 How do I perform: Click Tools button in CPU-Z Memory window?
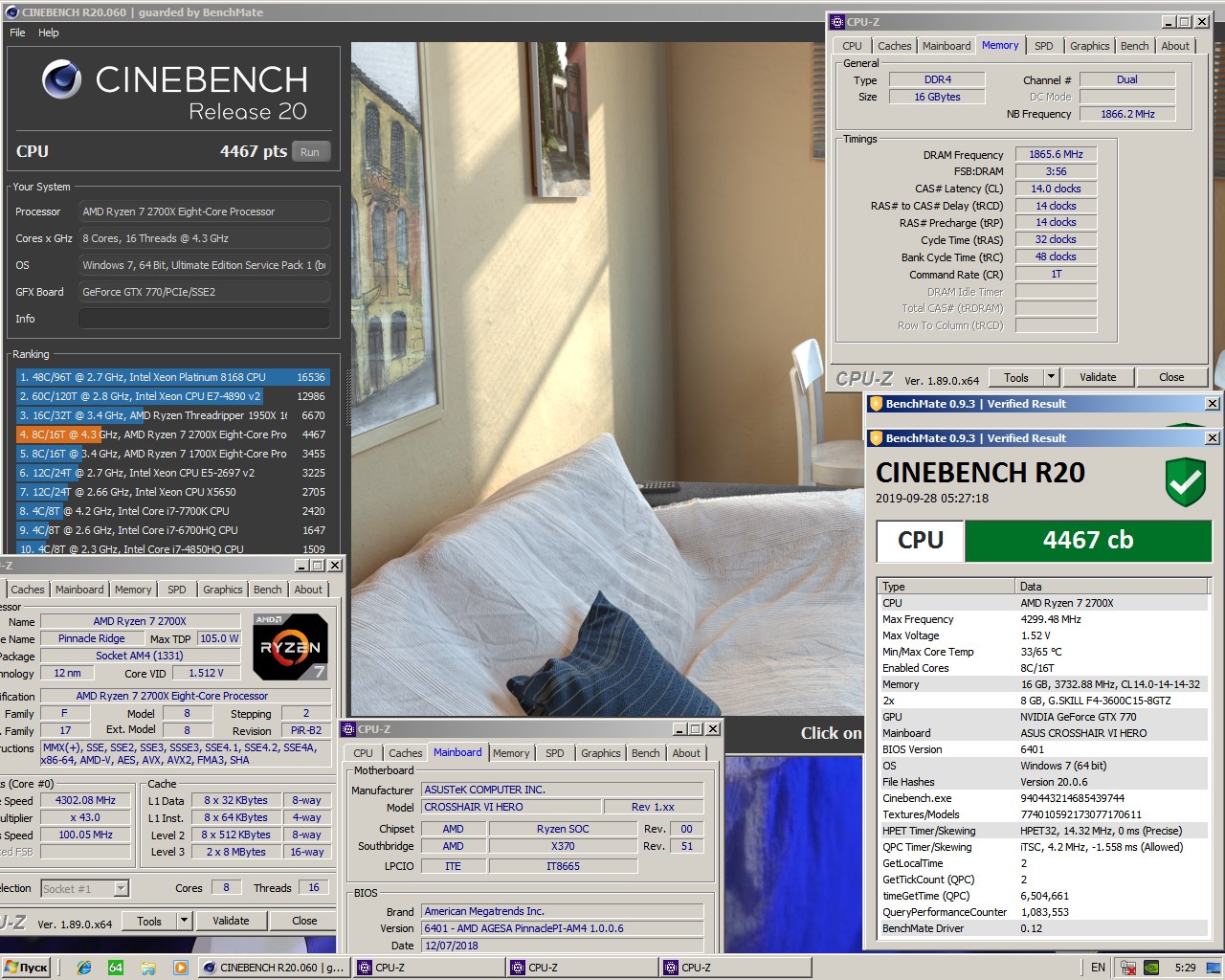[x=1016, y=377]
